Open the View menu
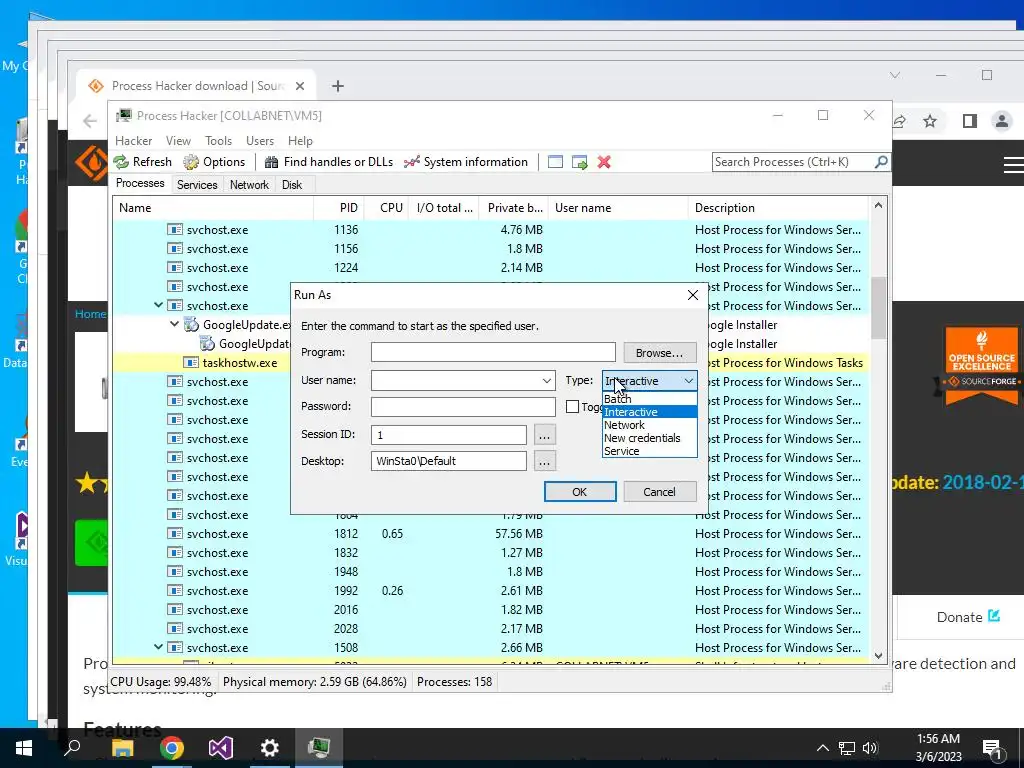The width and height of the screenshot is (1024, 768). (x=178, y=141)
